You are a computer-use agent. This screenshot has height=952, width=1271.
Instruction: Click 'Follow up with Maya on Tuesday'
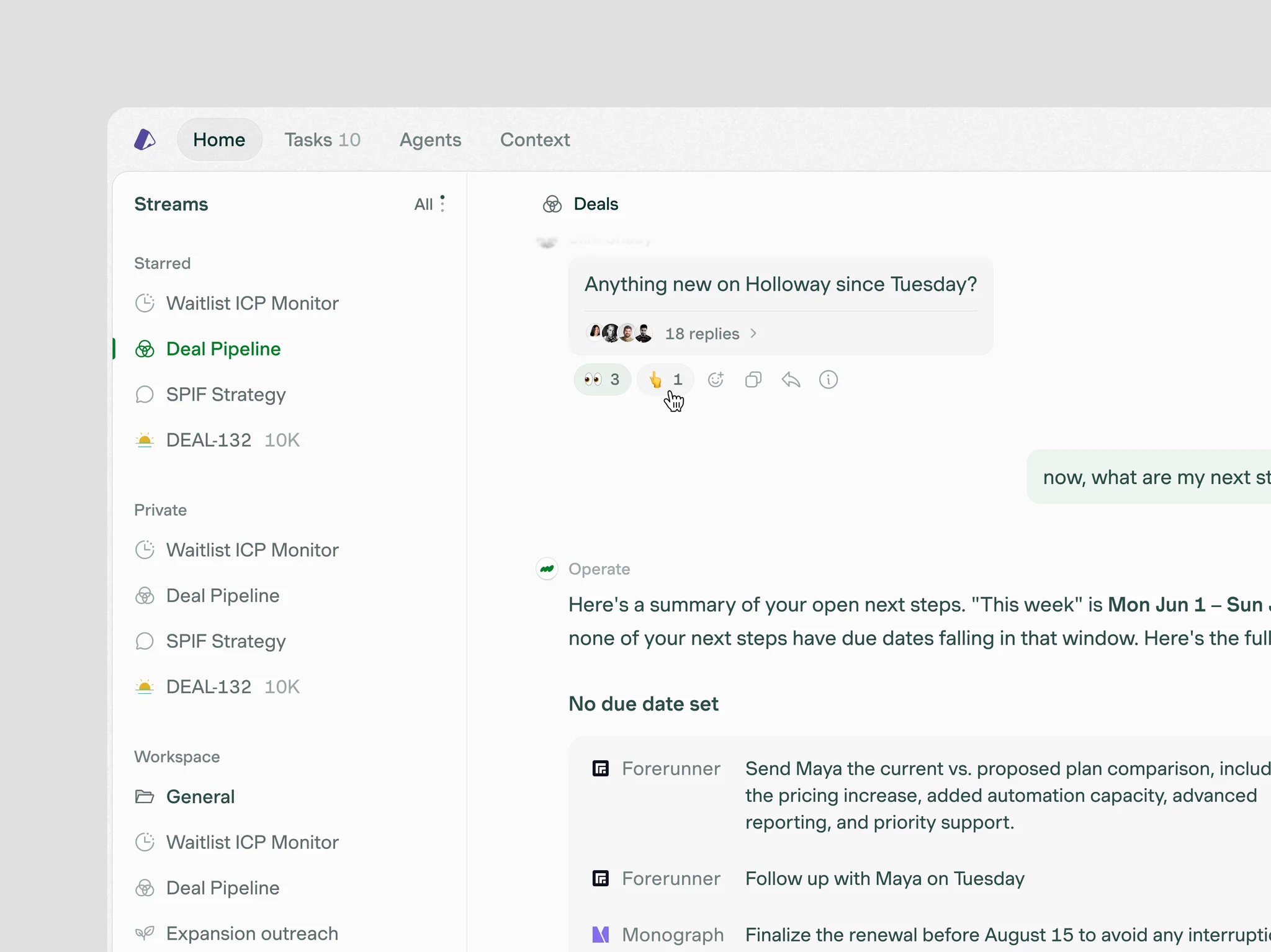coord(885,878)
